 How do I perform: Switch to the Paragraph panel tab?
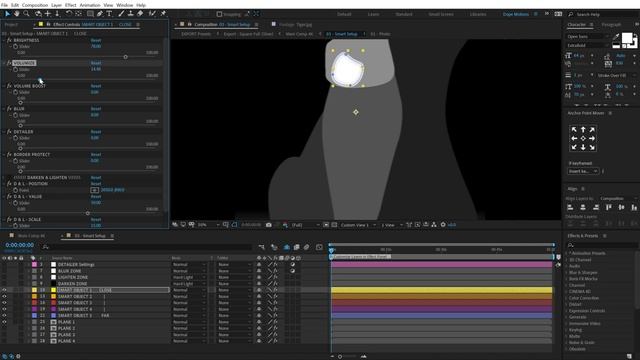[x=611, y=24]
